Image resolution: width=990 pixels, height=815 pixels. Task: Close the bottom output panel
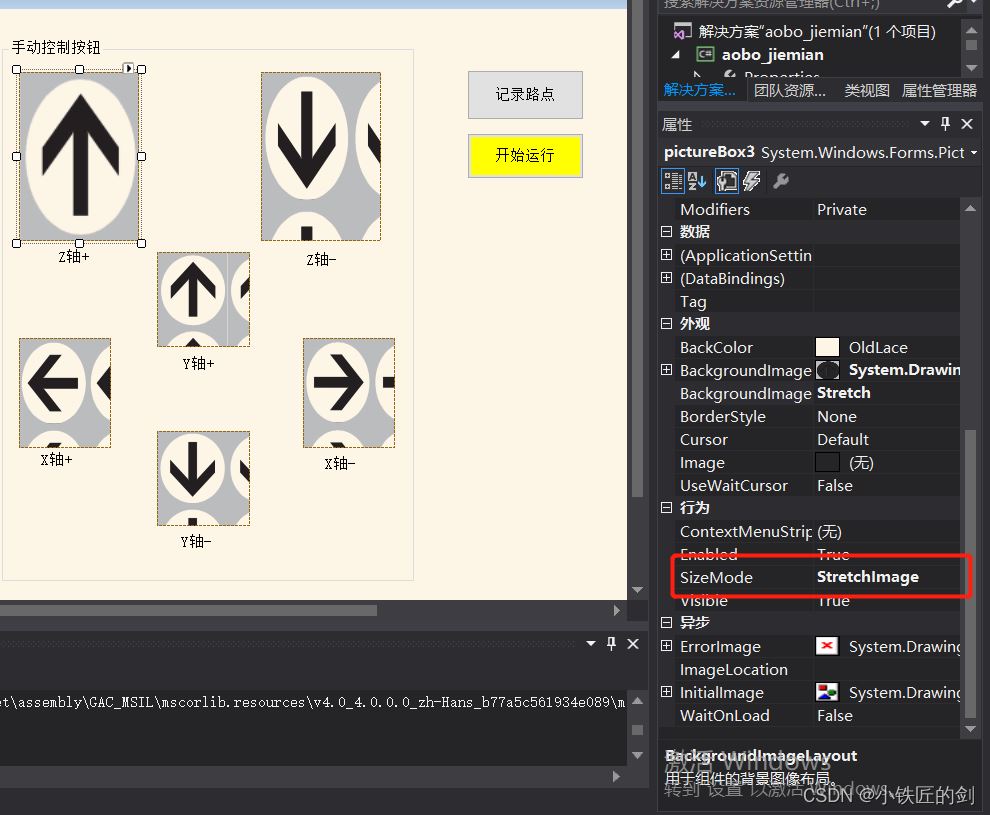[633, 643]
